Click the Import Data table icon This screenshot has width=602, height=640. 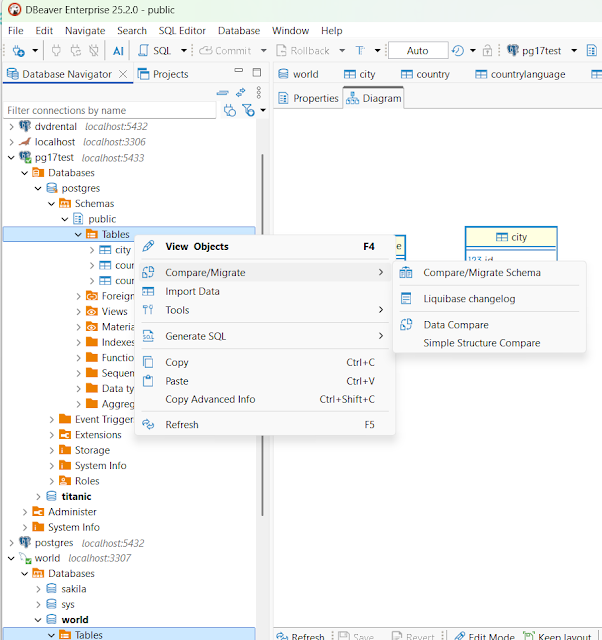[x=148, y=291]
